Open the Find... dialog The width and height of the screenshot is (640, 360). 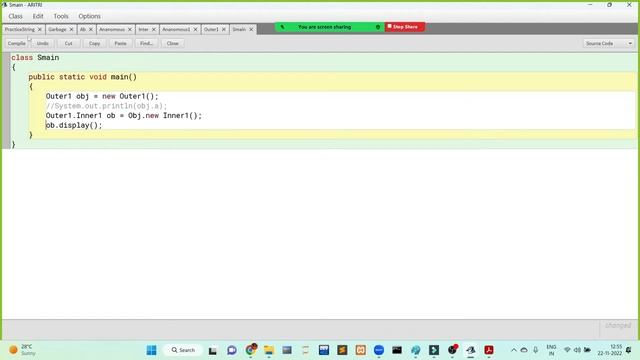click(x=147, y=43)
